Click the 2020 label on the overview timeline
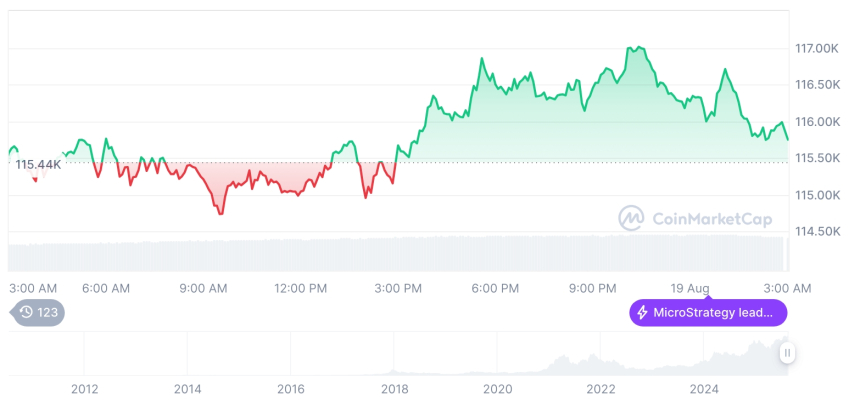Image resolution: width=860 pixels, height=401 pixels. coord(497,388)
